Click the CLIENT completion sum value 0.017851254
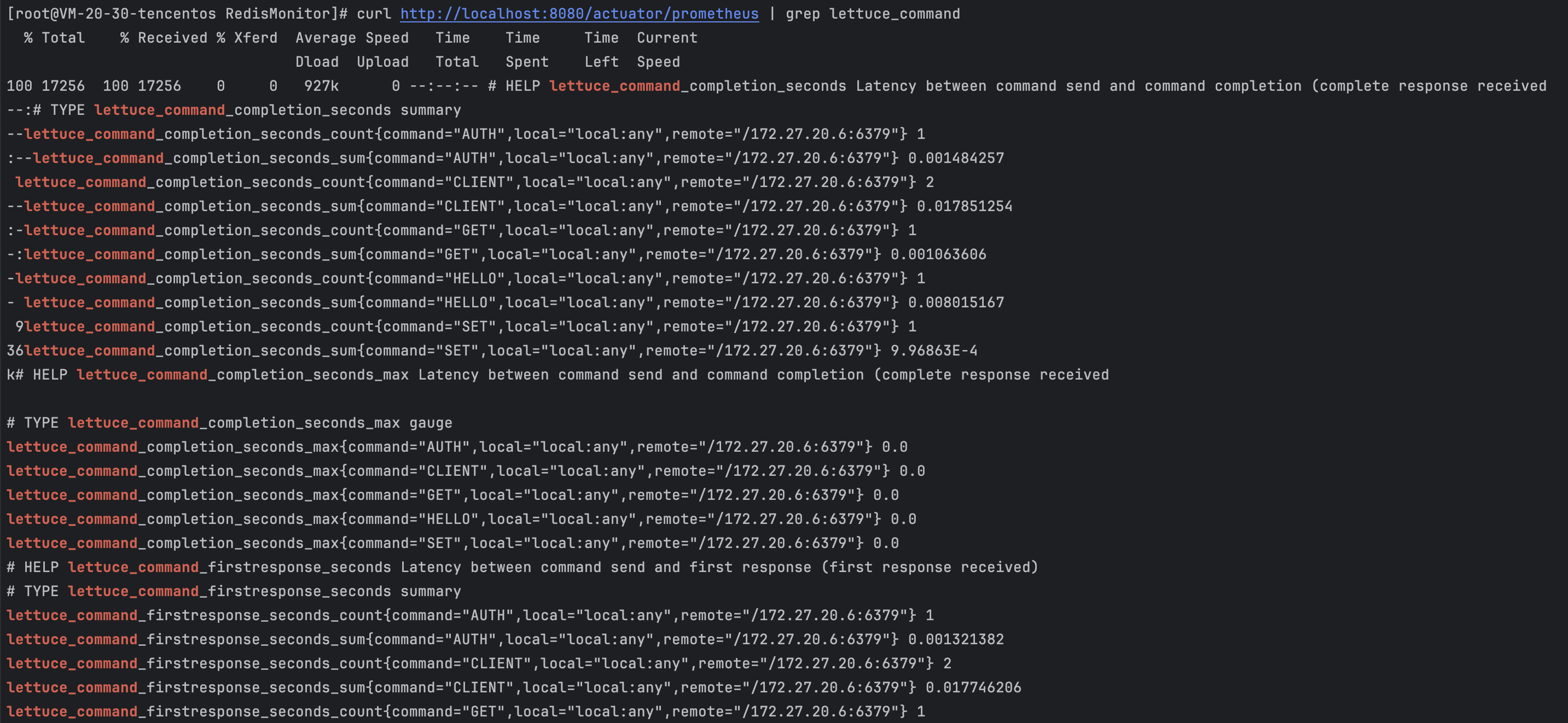The height and width of the screenshot is (723, 1568). pos(964,206)
